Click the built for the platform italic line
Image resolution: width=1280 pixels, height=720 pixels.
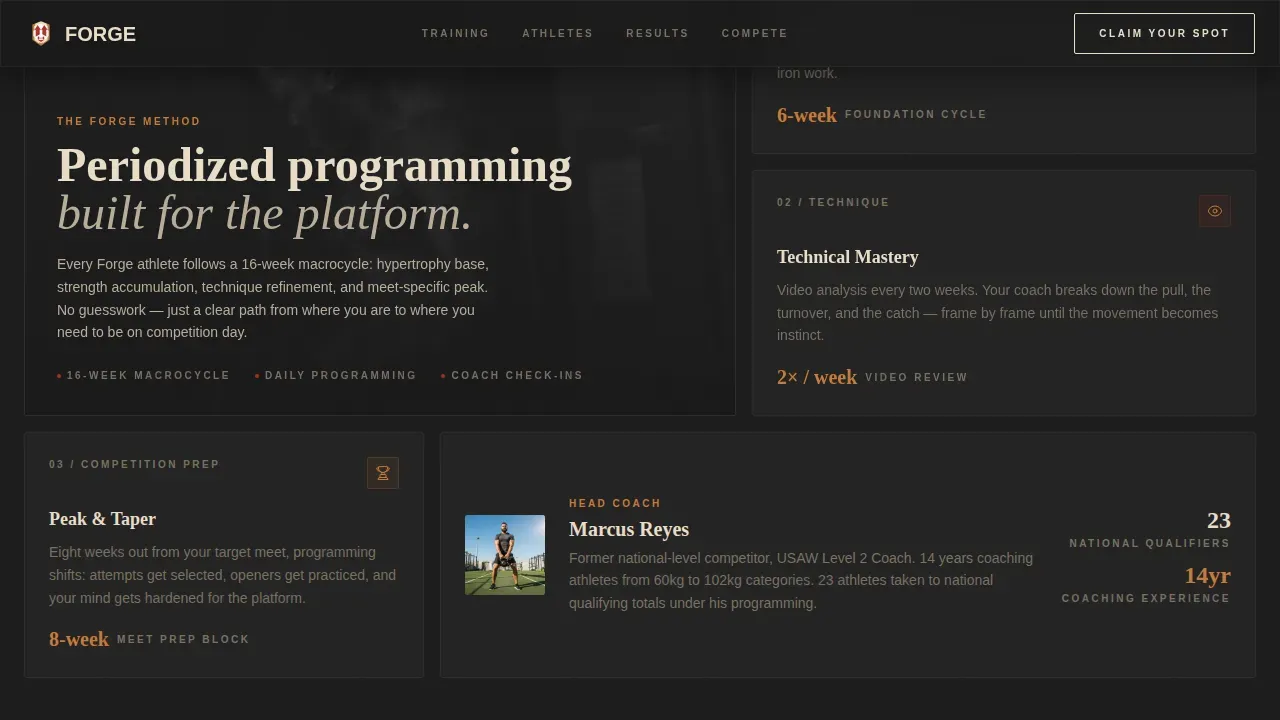point(264,214)
